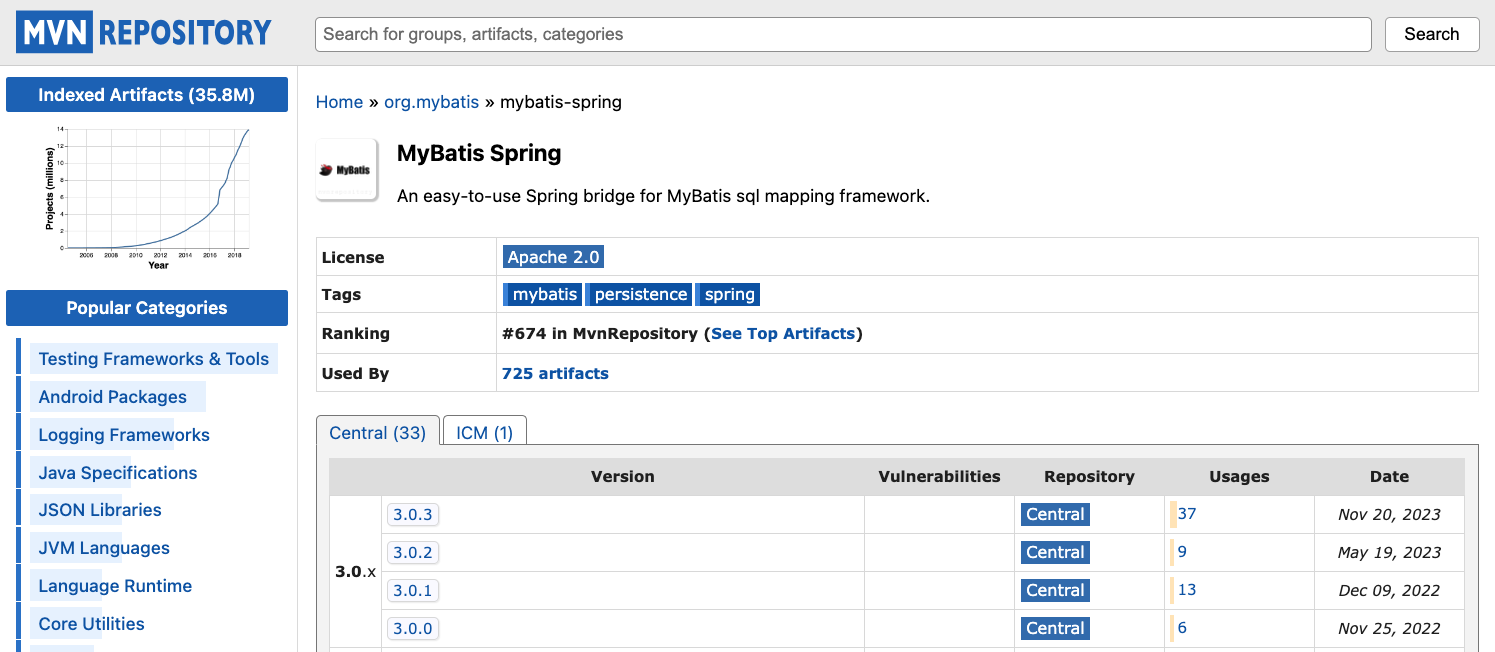Click the indexed artifacts growth chart
Viewport: 1495px width, 652px height.
tap(146, 195)
